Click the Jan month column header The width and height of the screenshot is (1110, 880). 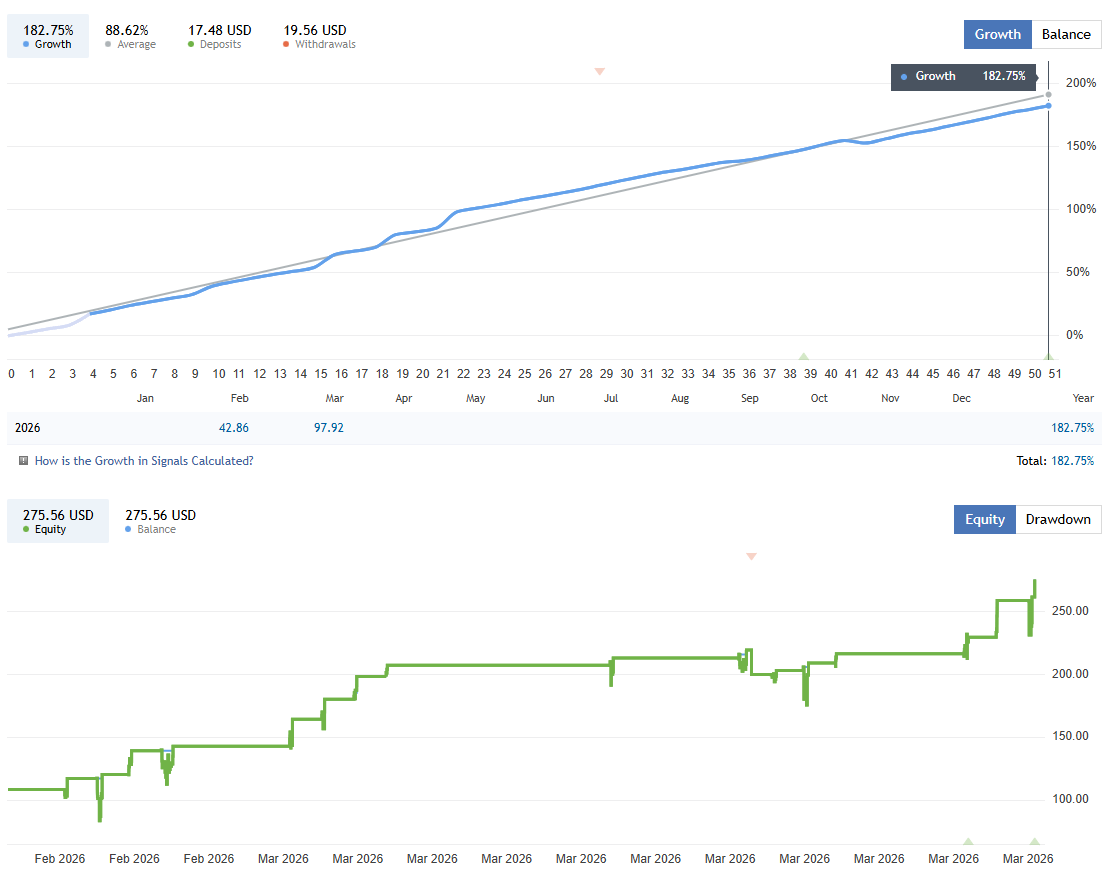(145, 399)
